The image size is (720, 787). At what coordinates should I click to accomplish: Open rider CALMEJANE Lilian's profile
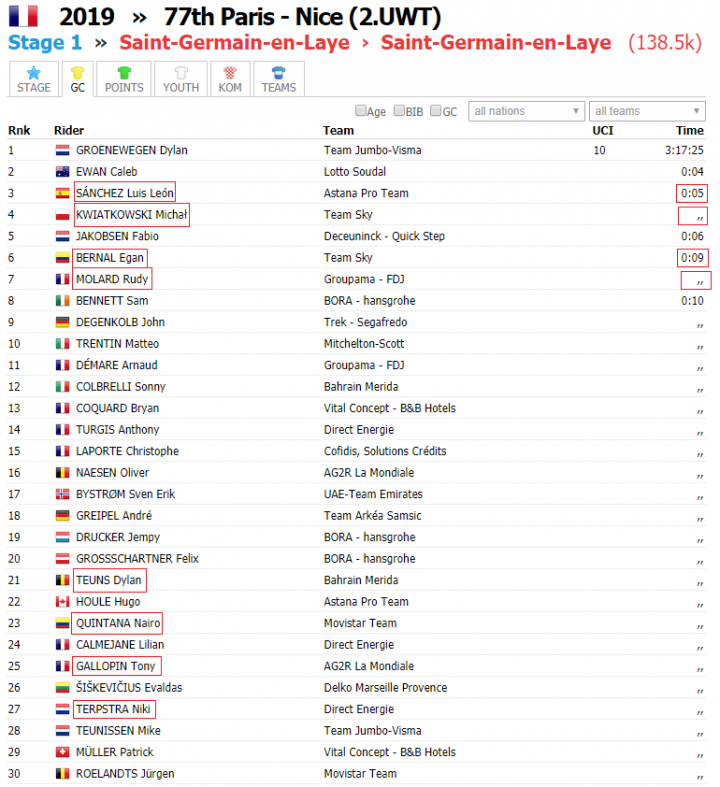pyautogui.click(x=120, y=645)
